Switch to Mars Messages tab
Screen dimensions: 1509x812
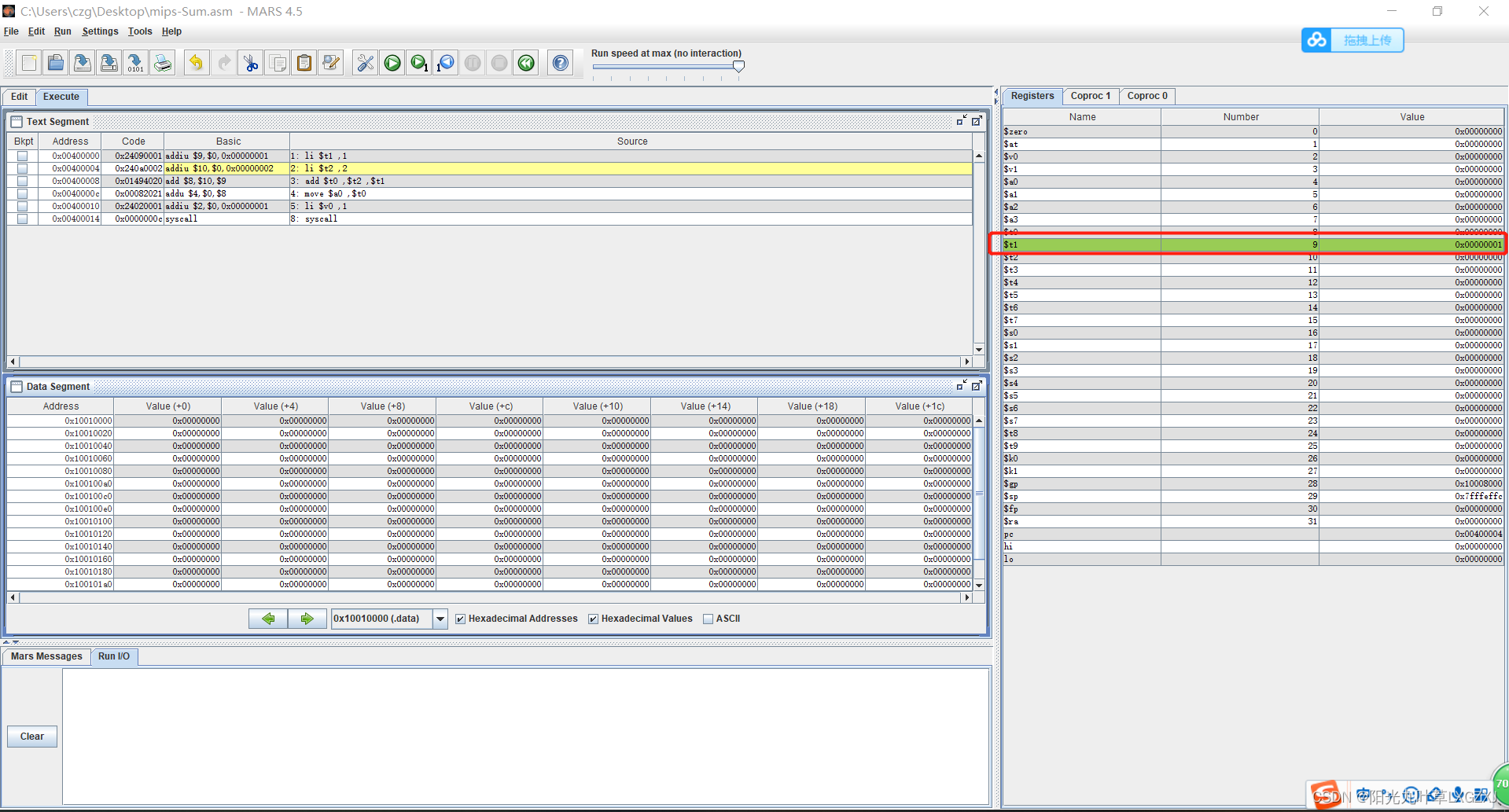tap(46, 656)
